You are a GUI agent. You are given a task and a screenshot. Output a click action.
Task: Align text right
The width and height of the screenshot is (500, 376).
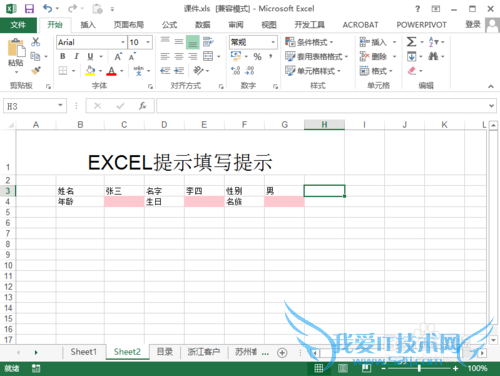tap(193, 56)
